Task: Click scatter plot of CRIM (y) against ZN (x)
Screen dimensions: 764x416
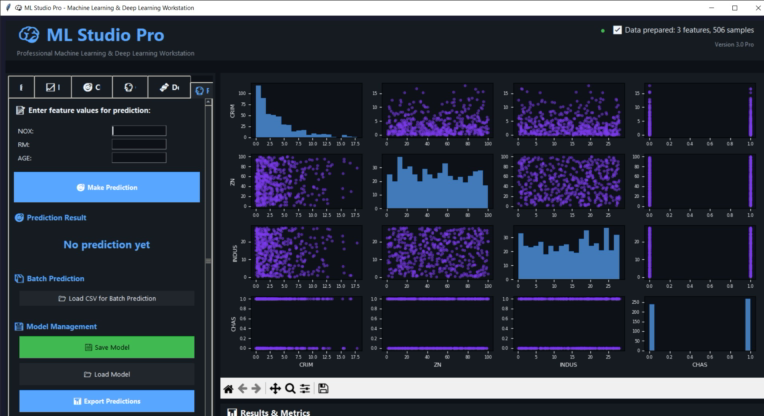Action: (x=437, y=110)
